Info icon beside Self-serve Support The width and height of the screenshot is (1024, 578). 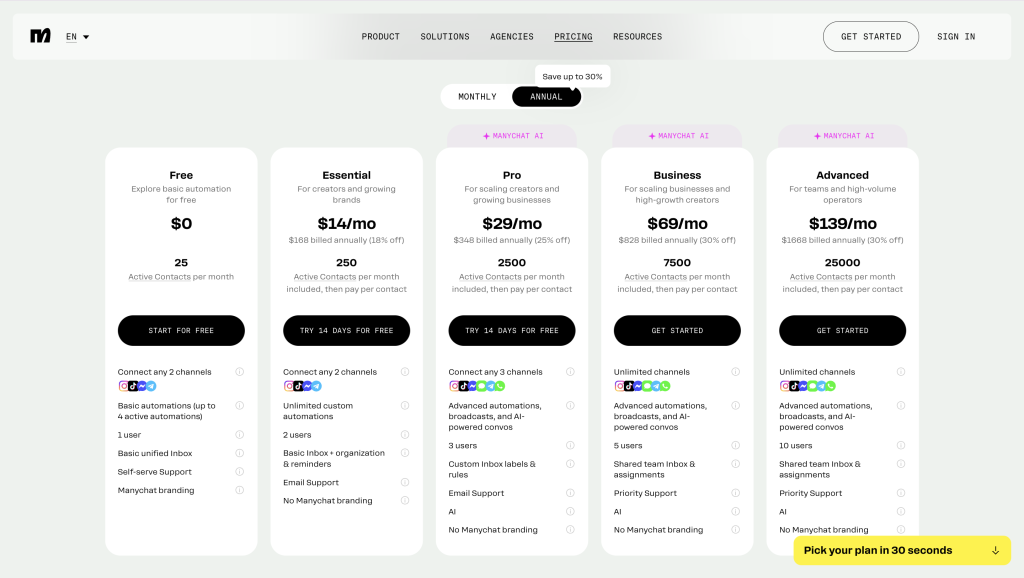click(x=240, y=472)
